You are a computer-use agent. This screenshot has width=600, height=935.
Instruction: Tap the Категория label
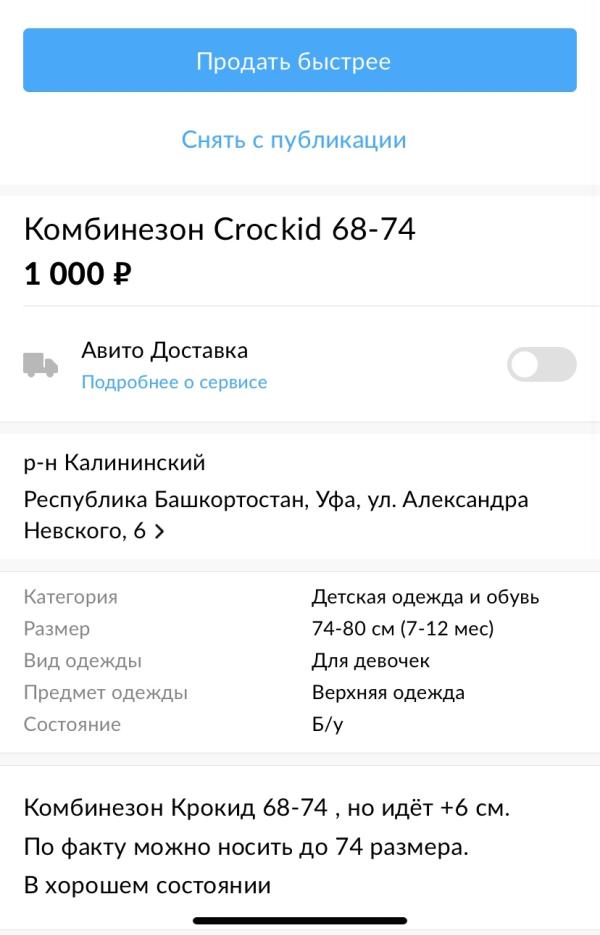coord(70,597)
